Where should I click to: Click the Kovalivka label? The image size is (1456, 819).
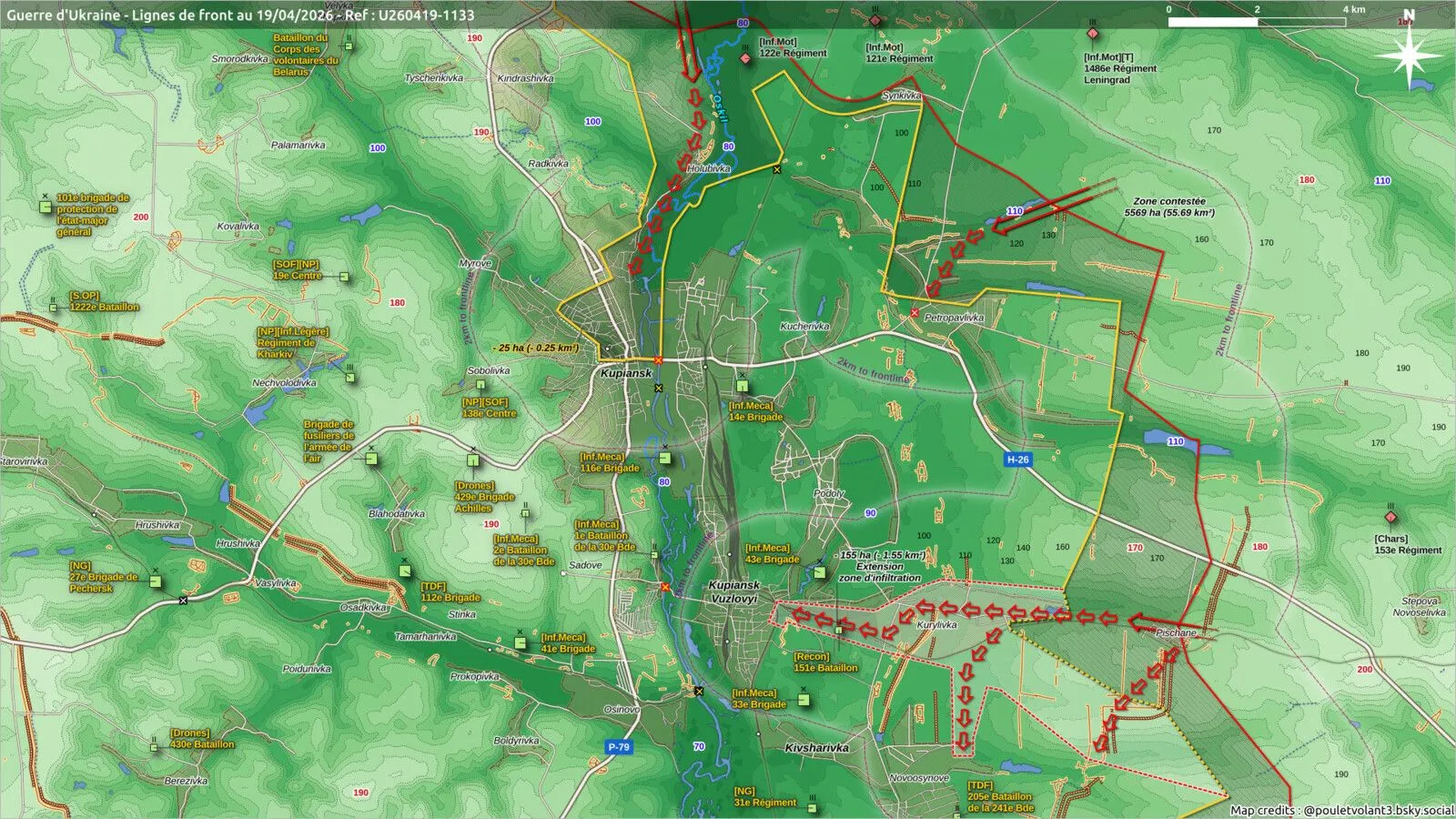click(238, 227)
